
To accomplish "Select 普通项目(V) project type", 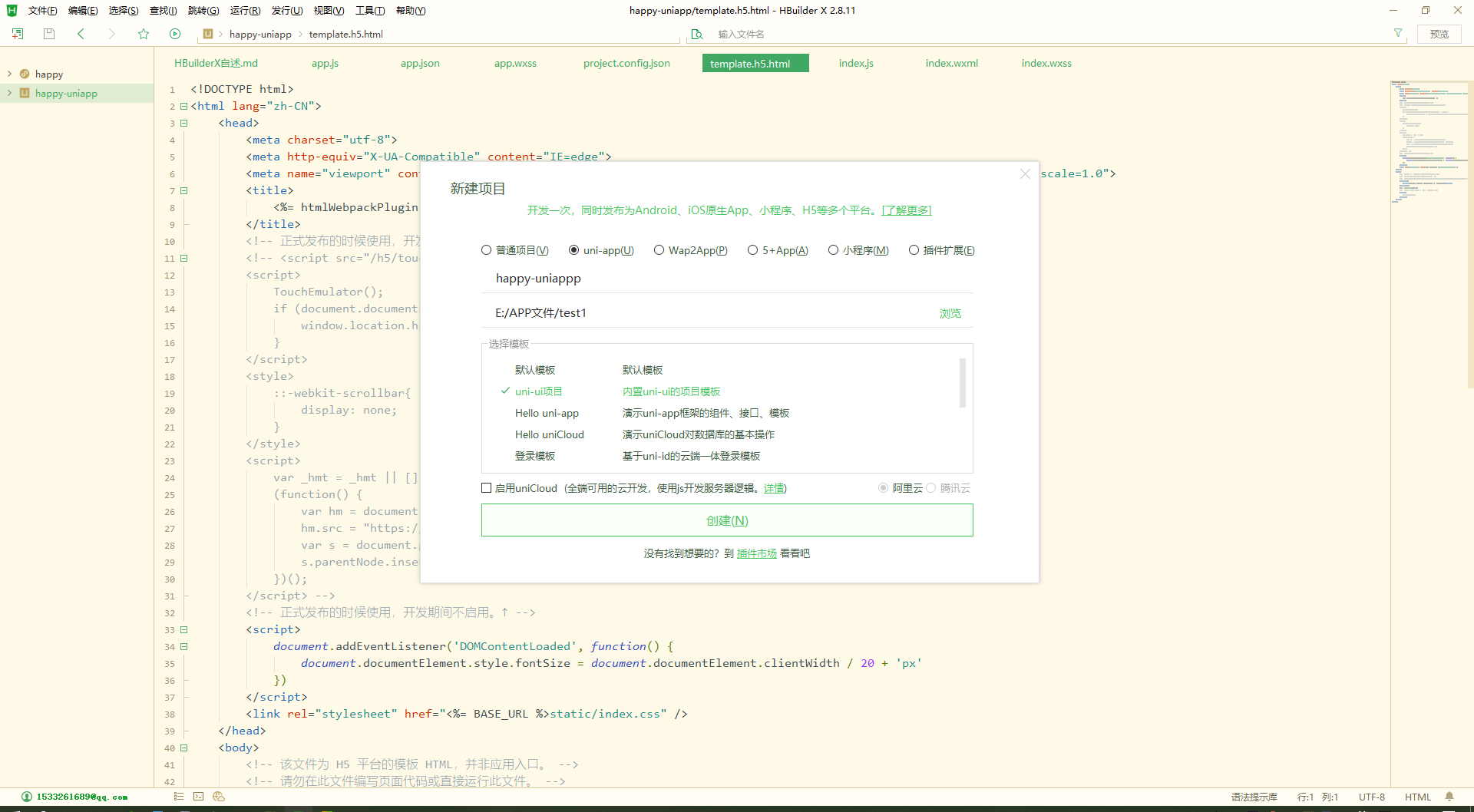I will (x=515, y=250).
